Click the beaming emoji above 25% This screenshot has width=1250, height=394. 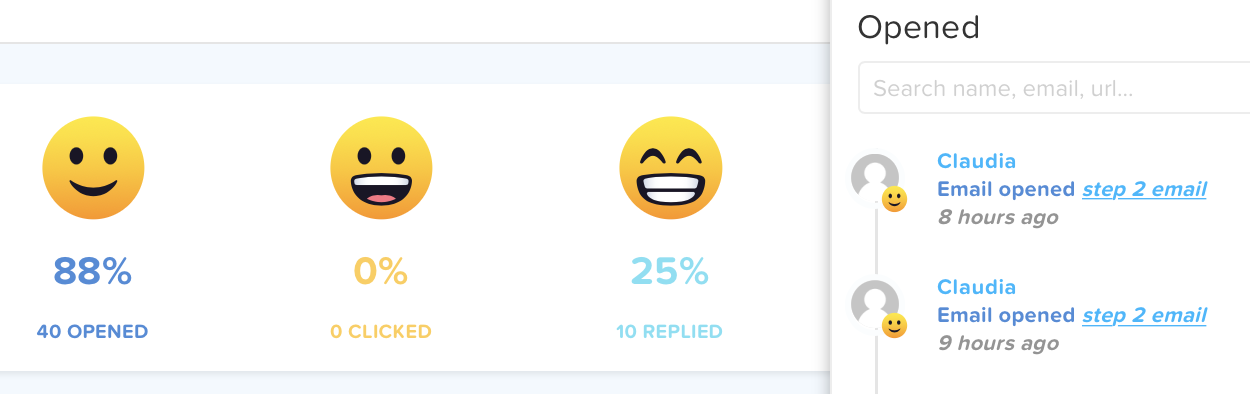pyautogui.click(x=670, y=168)
